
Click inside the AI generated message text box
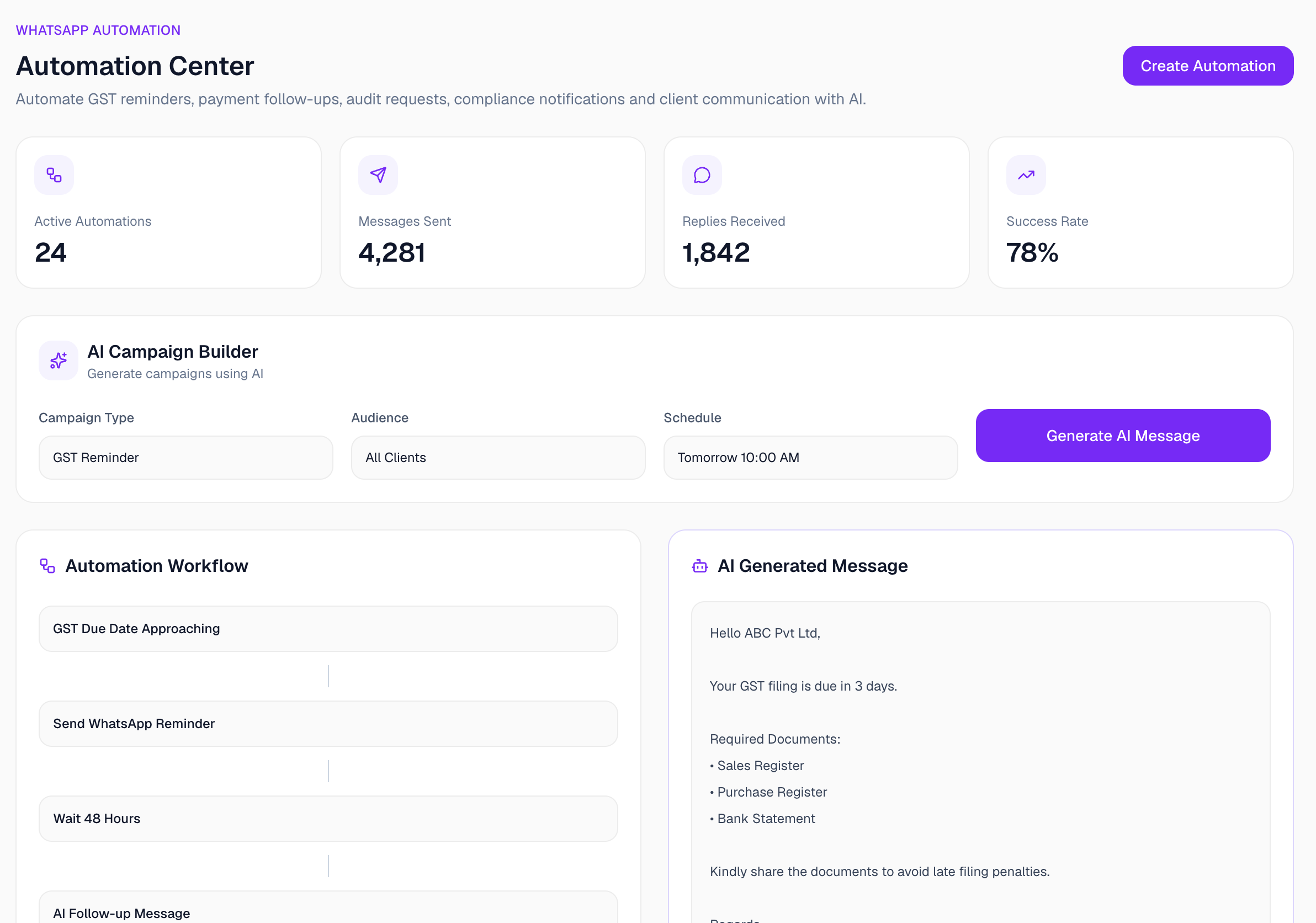point(981,762)
